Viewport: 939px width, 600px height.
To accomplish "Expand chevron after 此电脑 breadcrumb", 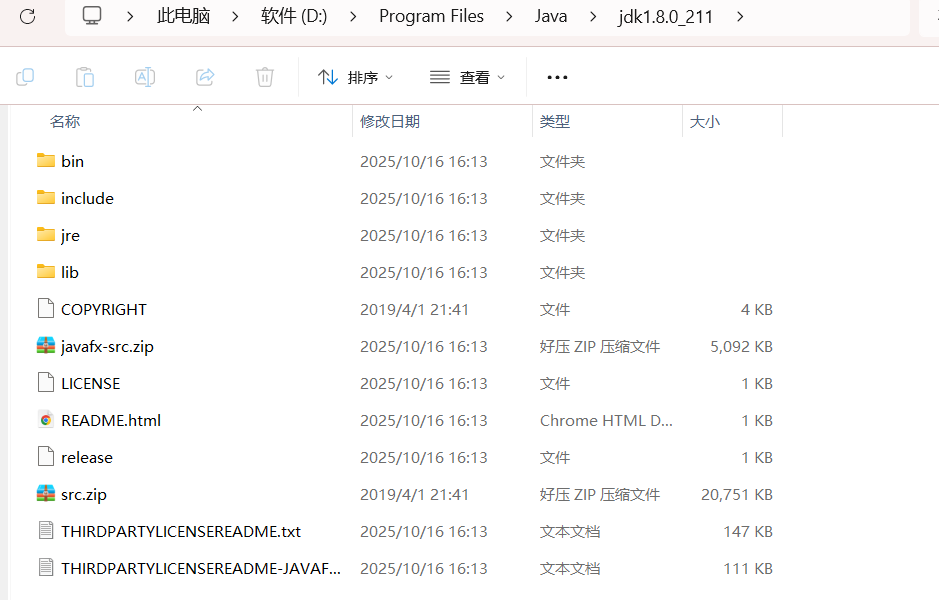I will (235, 17).
